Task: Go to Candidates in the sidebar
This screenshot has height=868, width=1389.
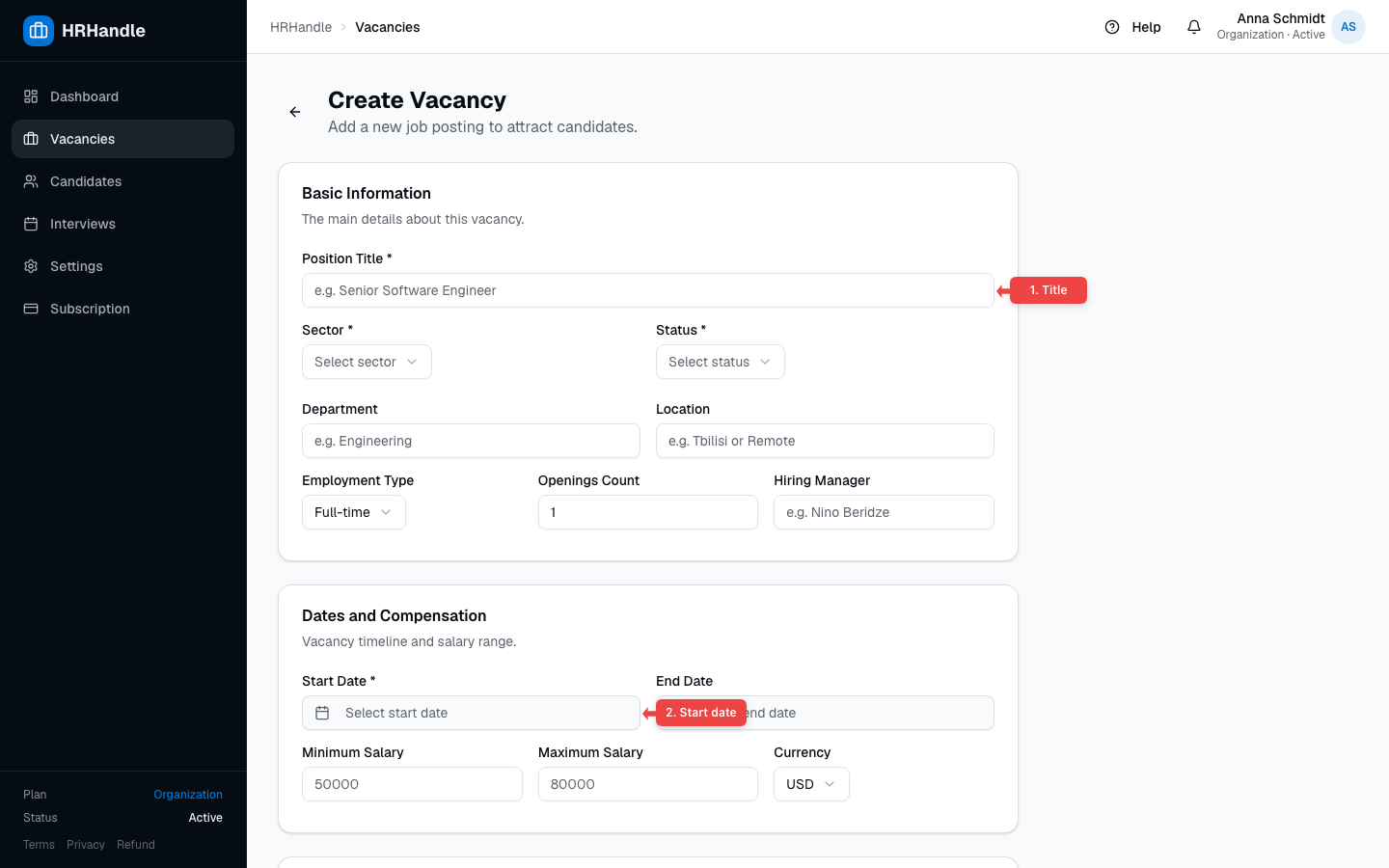Action: 123,181
